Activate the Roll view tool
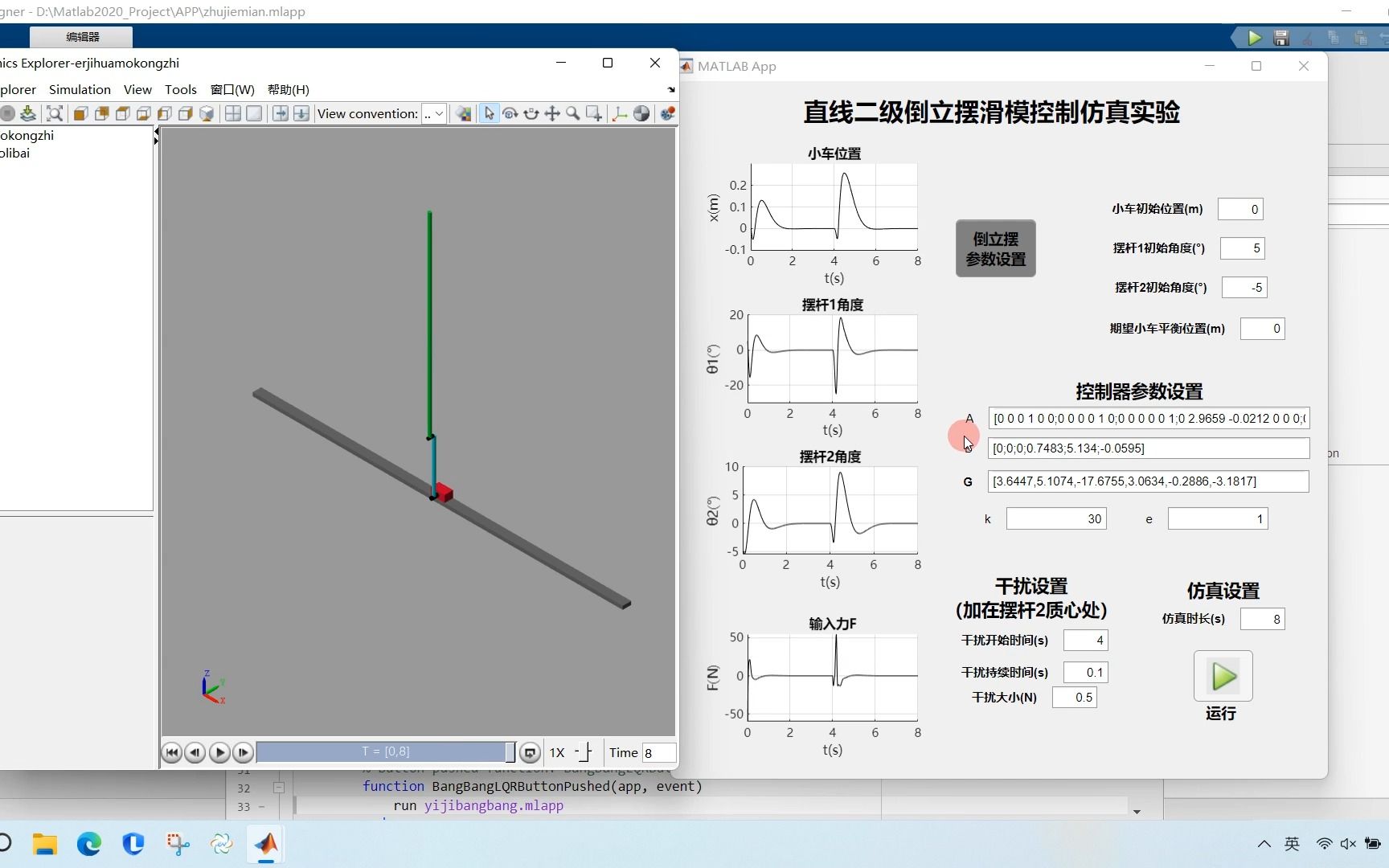The width and height of the screenshot is (1389, 868). (531, 113)
